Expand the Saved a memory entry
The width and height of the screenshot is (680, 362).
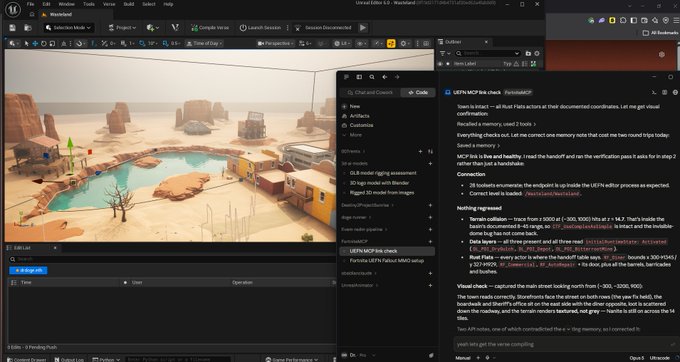click(x=478, y=146)
